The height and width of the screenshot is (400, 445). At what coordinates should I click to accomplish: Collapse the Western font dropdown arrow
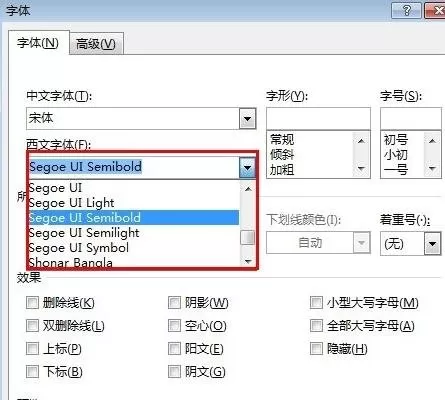(x=247, y=167)
